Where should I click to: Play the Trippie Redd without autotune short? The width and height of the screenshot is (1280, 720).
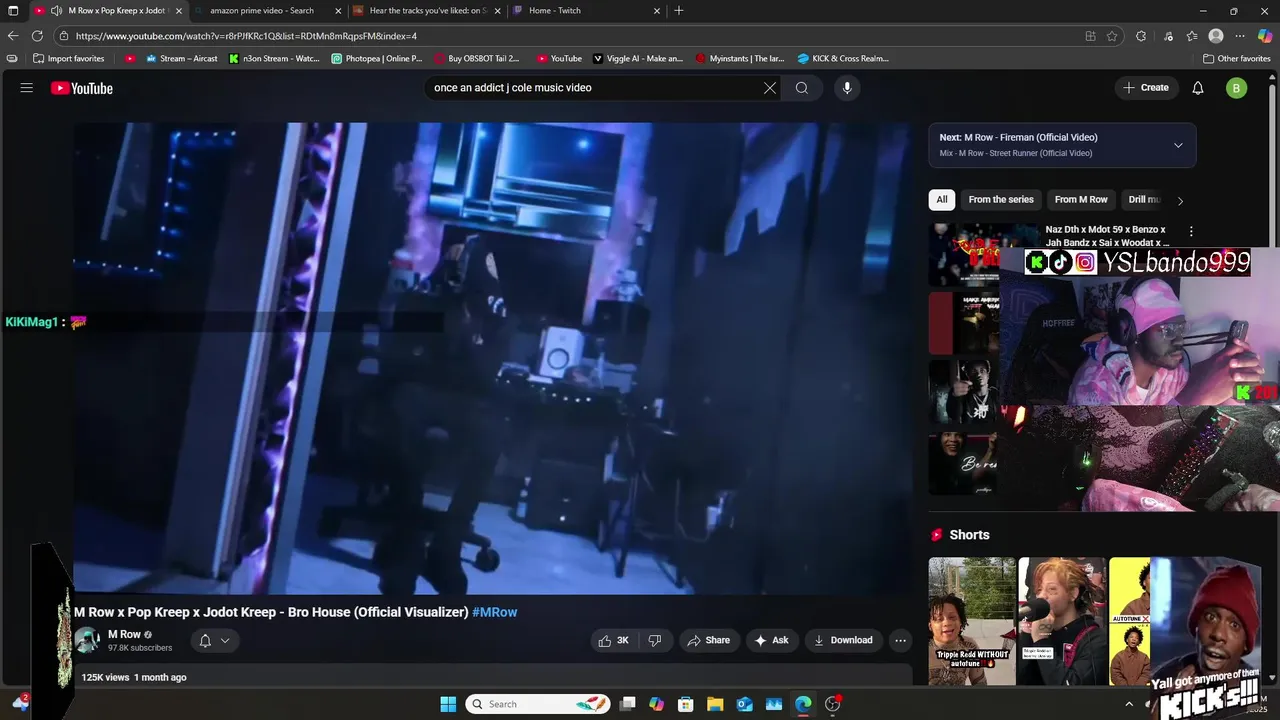tap(971, 620)
